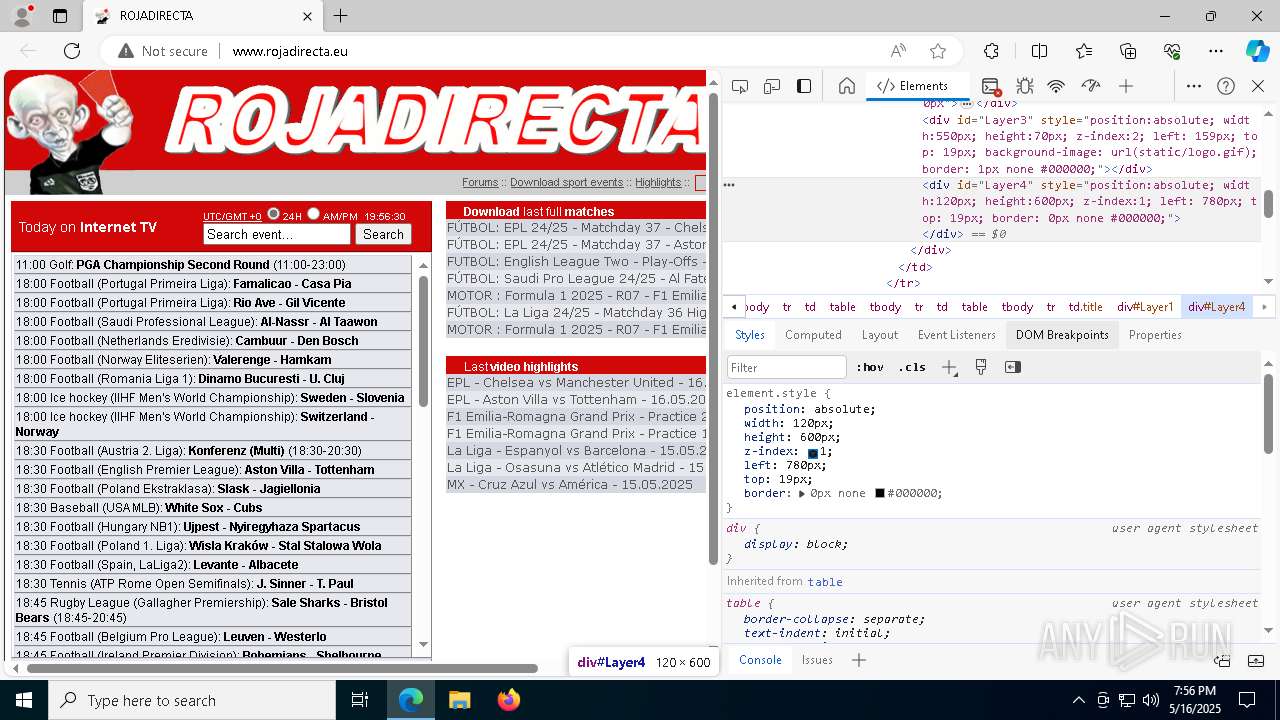
Task: Open the Collections icon
Action: (1128, 51)
